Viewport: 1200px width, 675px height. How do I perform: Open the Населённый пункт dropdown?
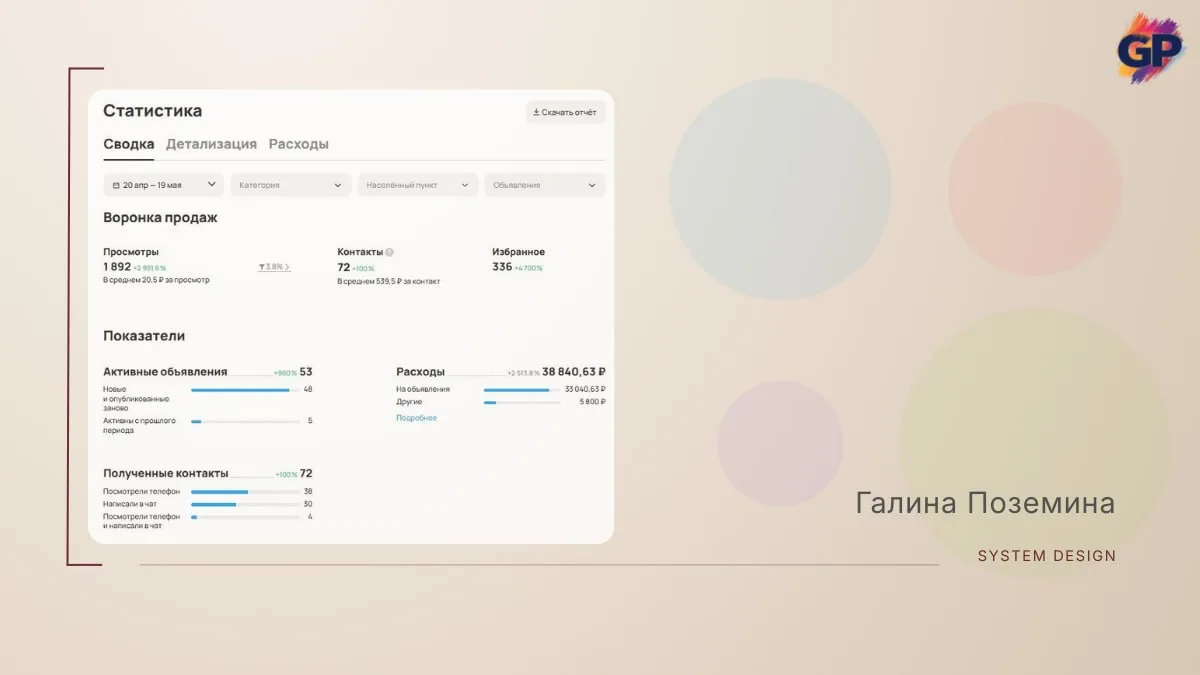pyautogui.click(x=418, y=185)
